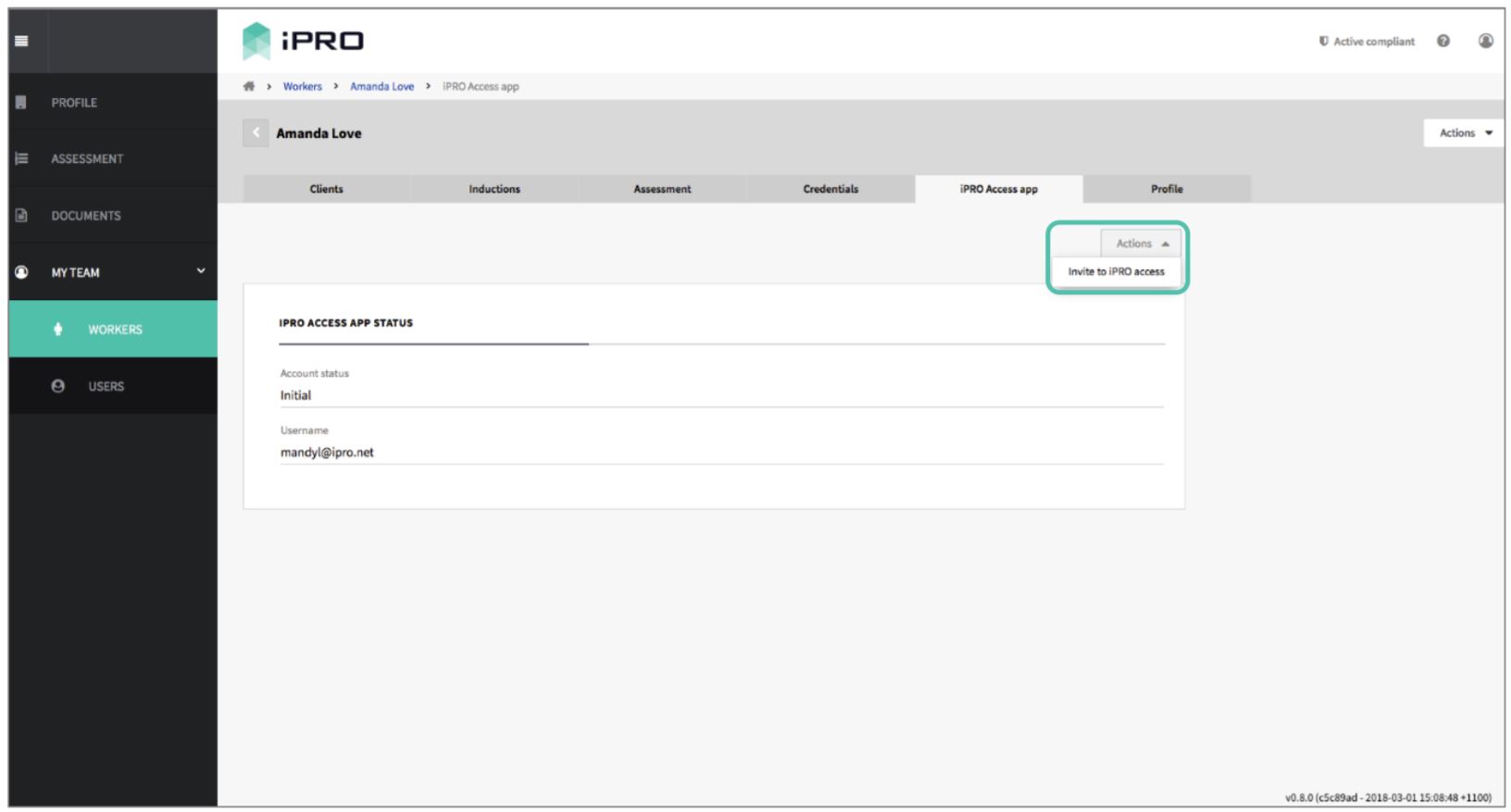The image size is (1511, 812).
Task: Switch to the worker Profile tab
Action: tap(1167, 189)
